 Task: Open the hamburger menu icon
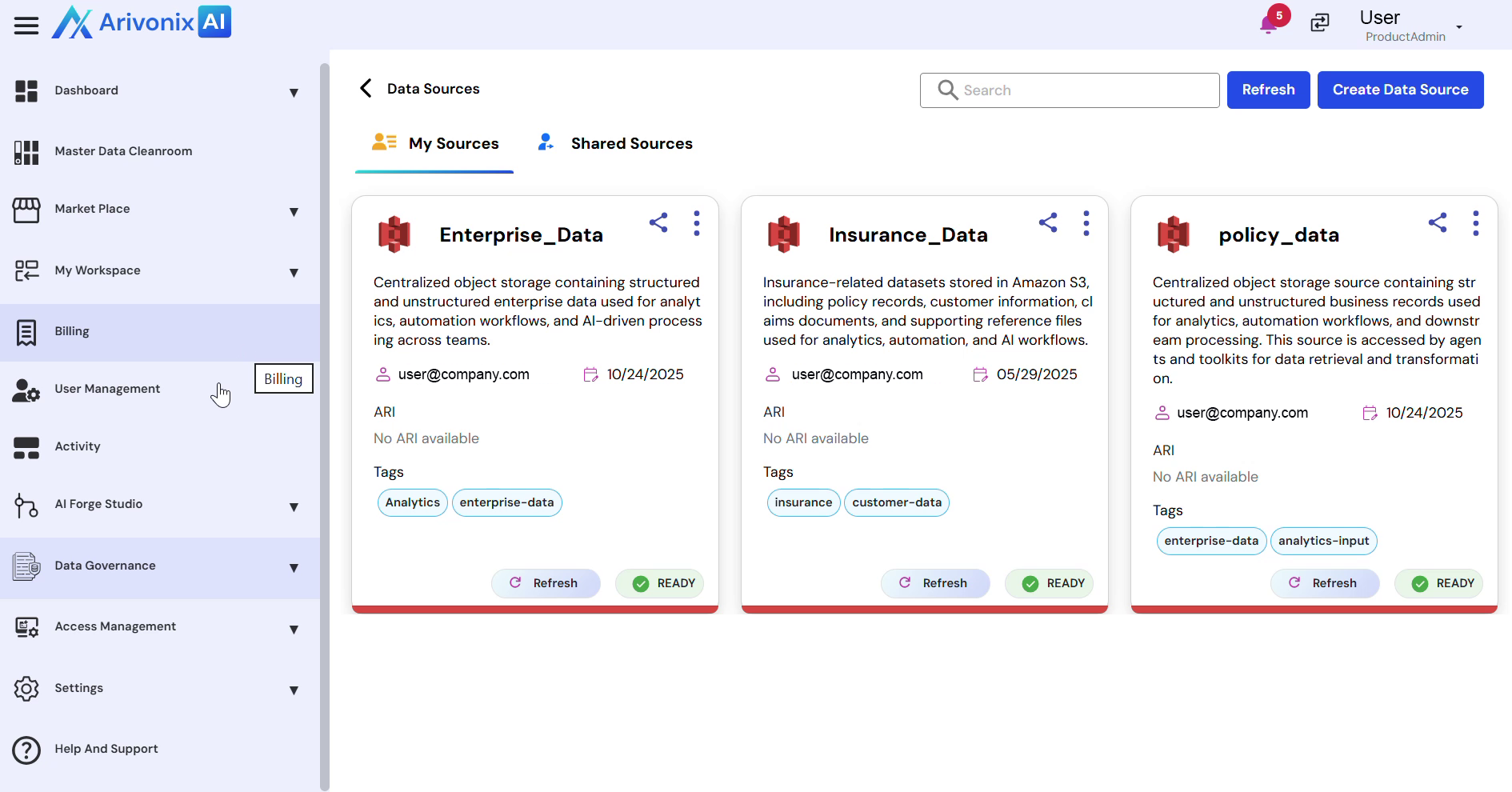coord(26,26)
